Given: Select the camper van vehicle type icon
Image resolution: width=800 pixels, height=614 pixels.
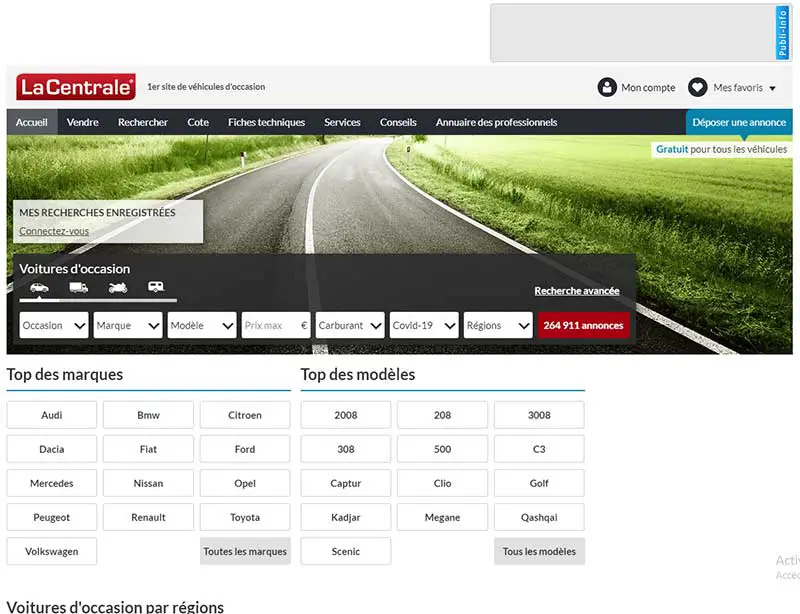Looking at the screenshot, I should pyautogui.click(x=156, y=287).
